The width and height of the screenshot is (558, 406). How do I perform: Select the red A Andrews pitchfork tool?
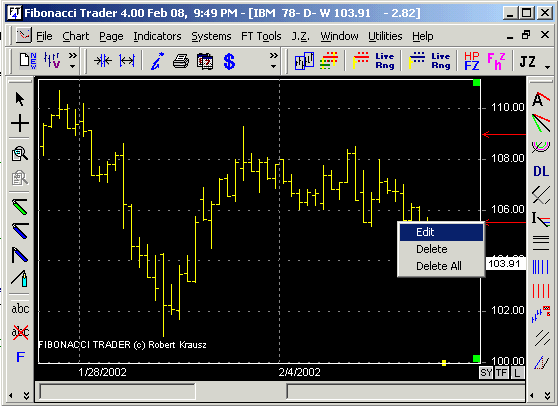tap(541, 99)
